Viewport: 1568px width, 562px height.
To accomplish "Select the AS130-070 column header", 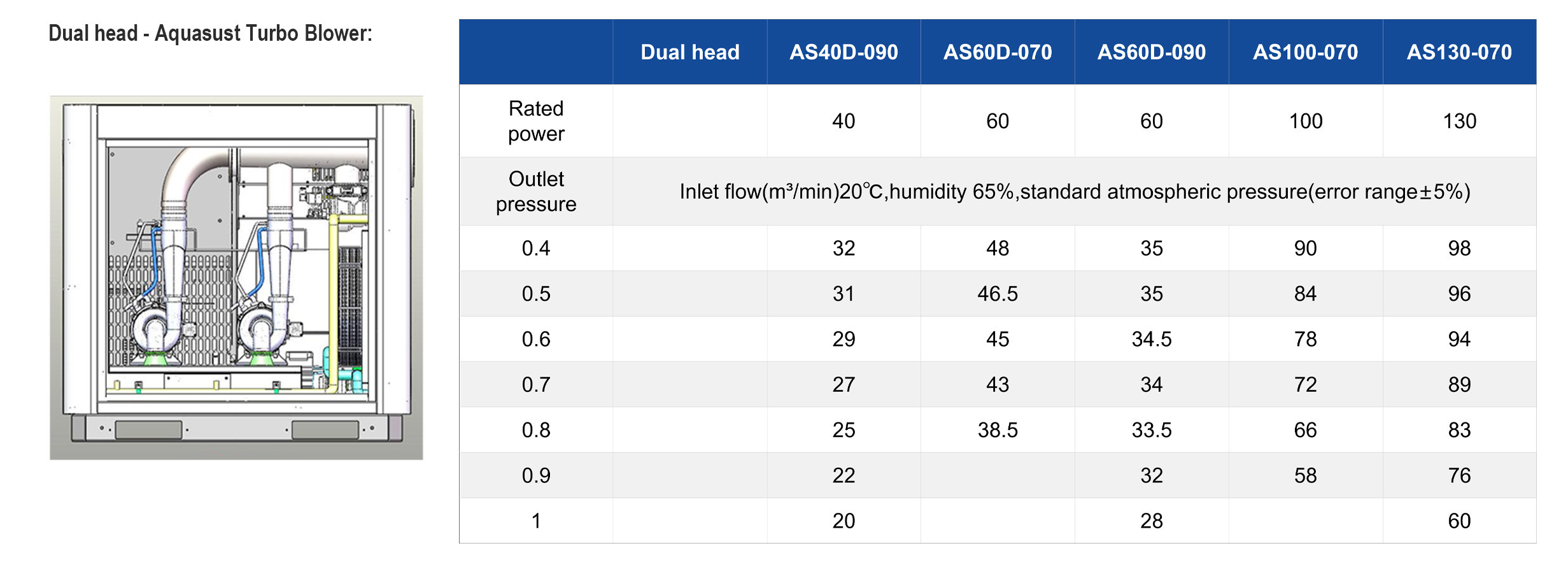I will [1459, 52].
